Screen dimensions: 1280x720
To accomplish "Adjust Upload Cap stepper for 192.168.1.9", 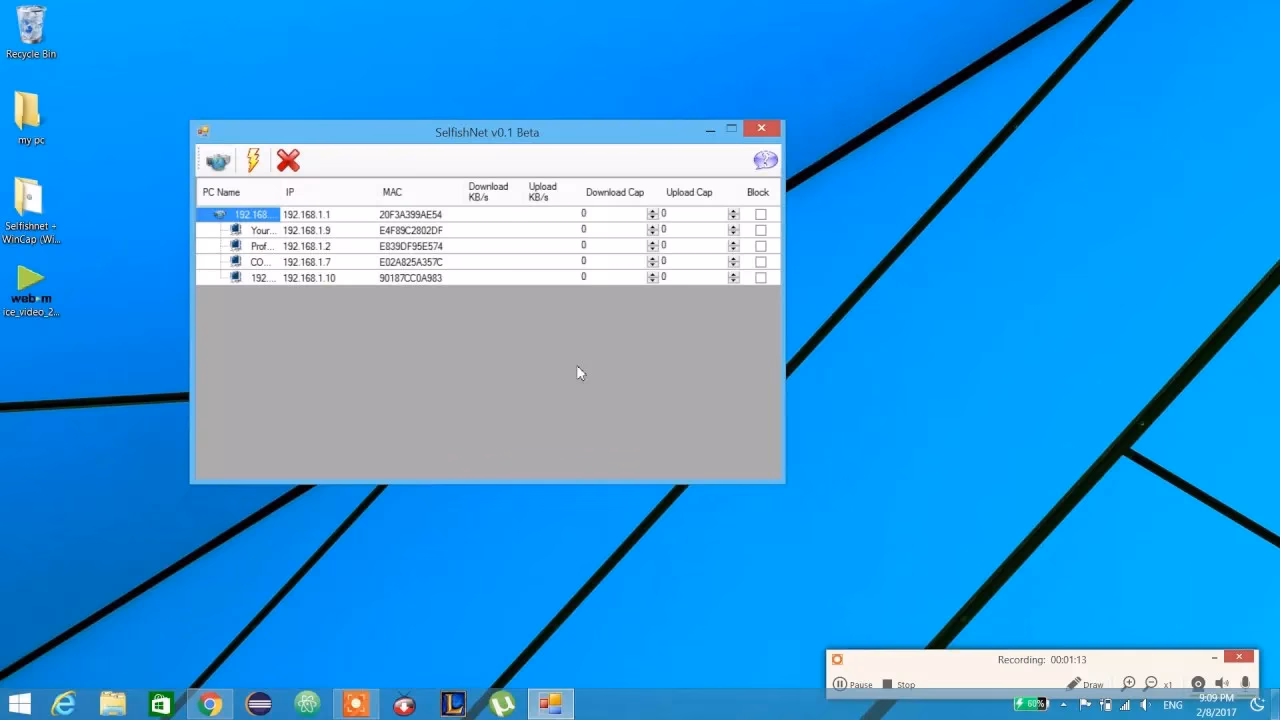I will pos(734,230).
